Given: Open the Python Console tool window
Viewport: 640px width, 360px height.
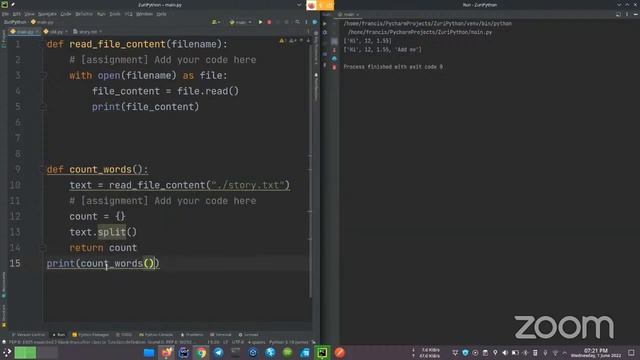Looking at the screenshot, I should pos(156,335).
